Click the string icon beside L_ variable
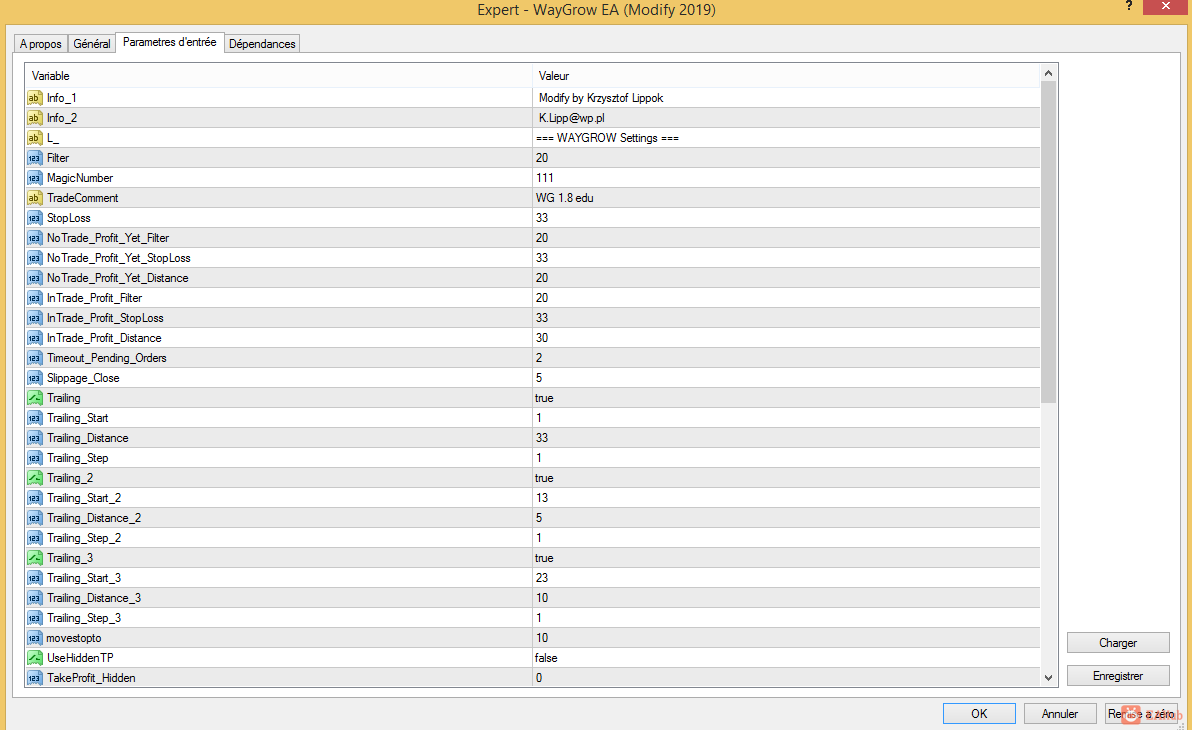The image size is (1192, 730). click(34, 138)
